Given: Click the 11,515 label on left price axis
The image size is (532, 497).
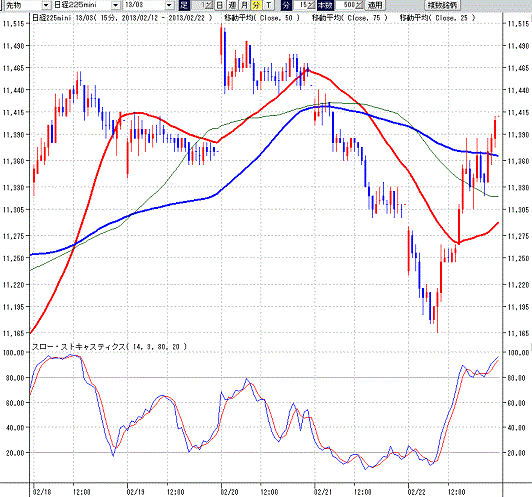Looking at the screenshot, I should click(x=14, y=23).
